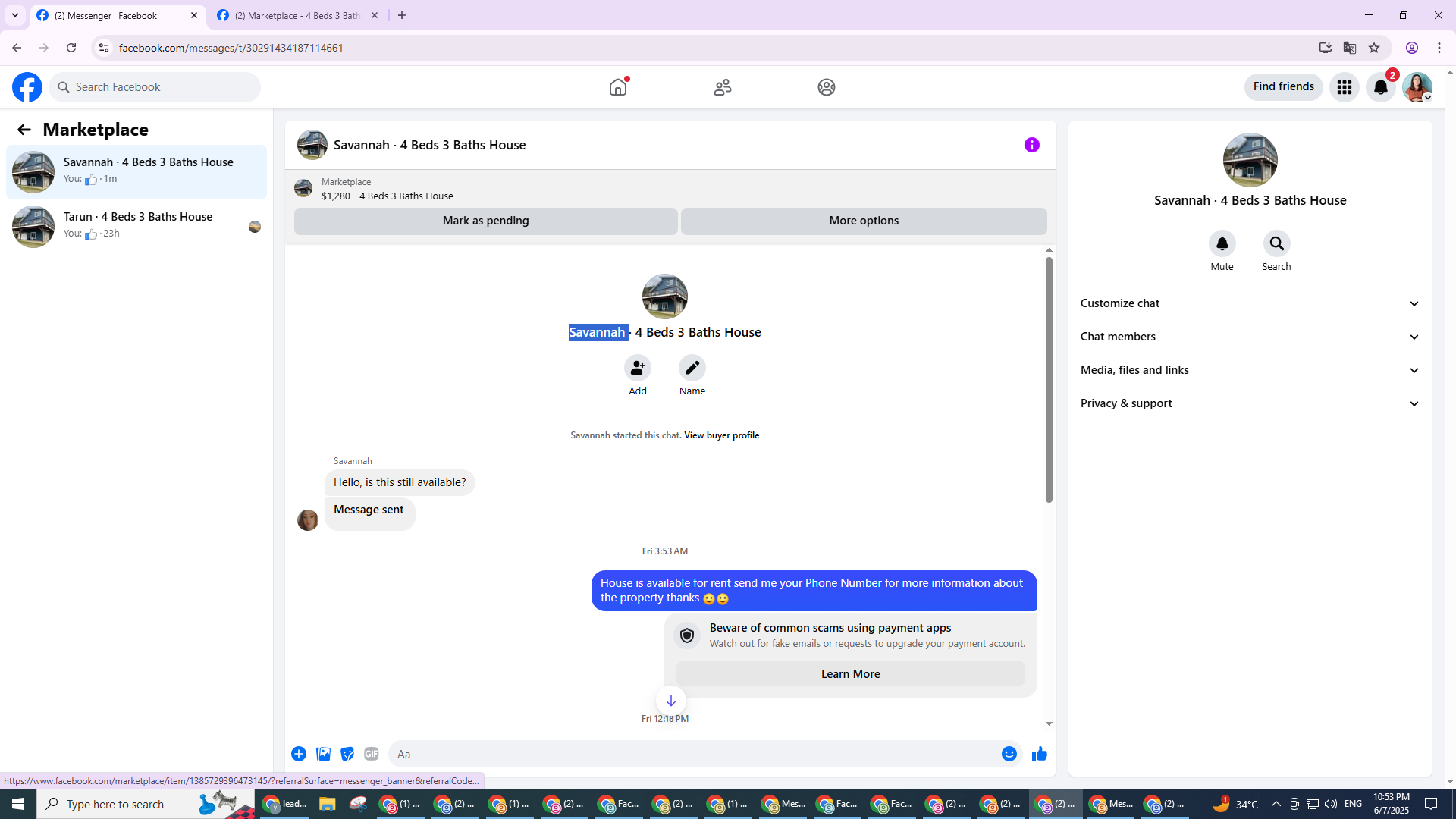Click the Add people icon
The width and height of the screenshot is (1456, 819).
(x=637, y=368)
